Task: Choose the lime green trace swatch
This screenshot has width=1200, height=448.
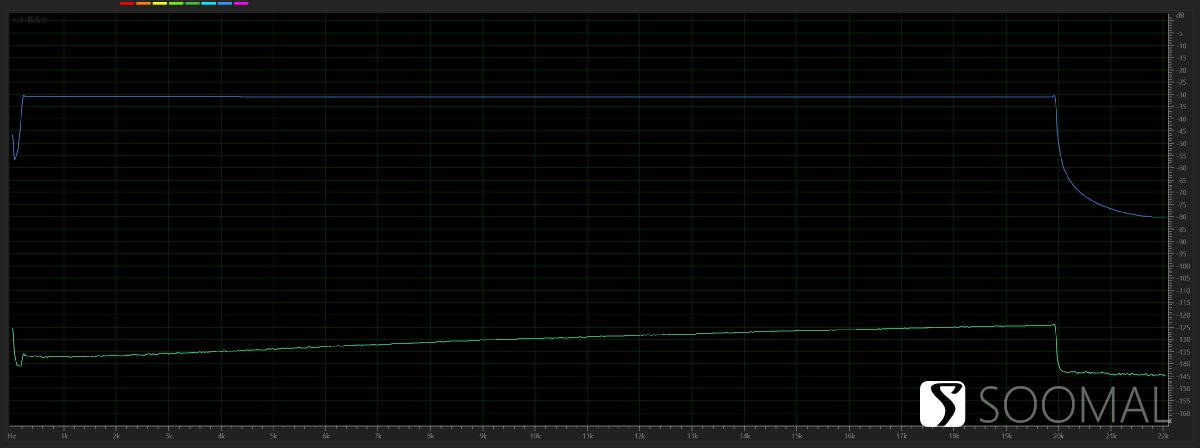Action: pos(175,4)
